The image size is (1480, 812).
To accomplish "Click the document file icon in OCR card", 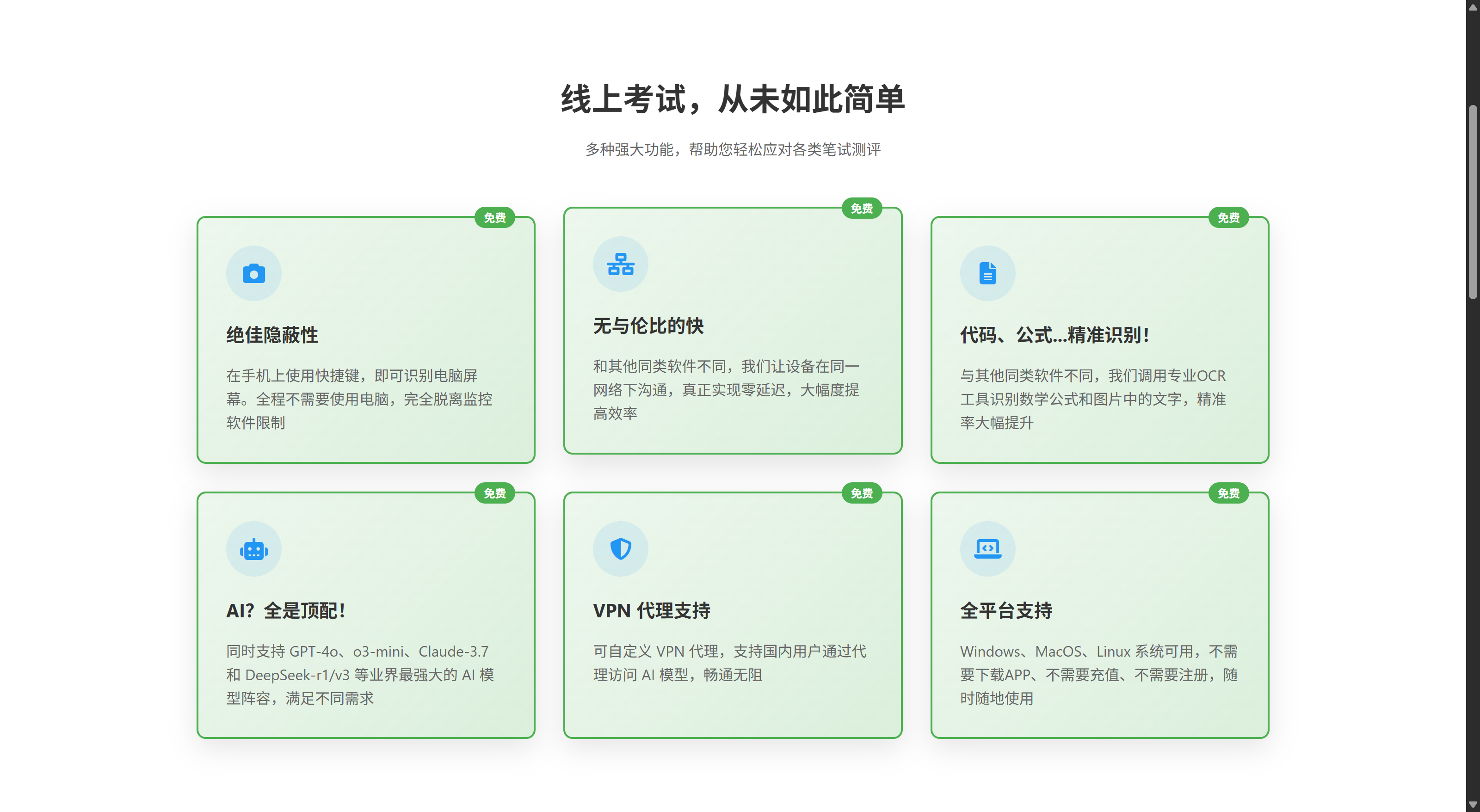I will coord(987,273).
